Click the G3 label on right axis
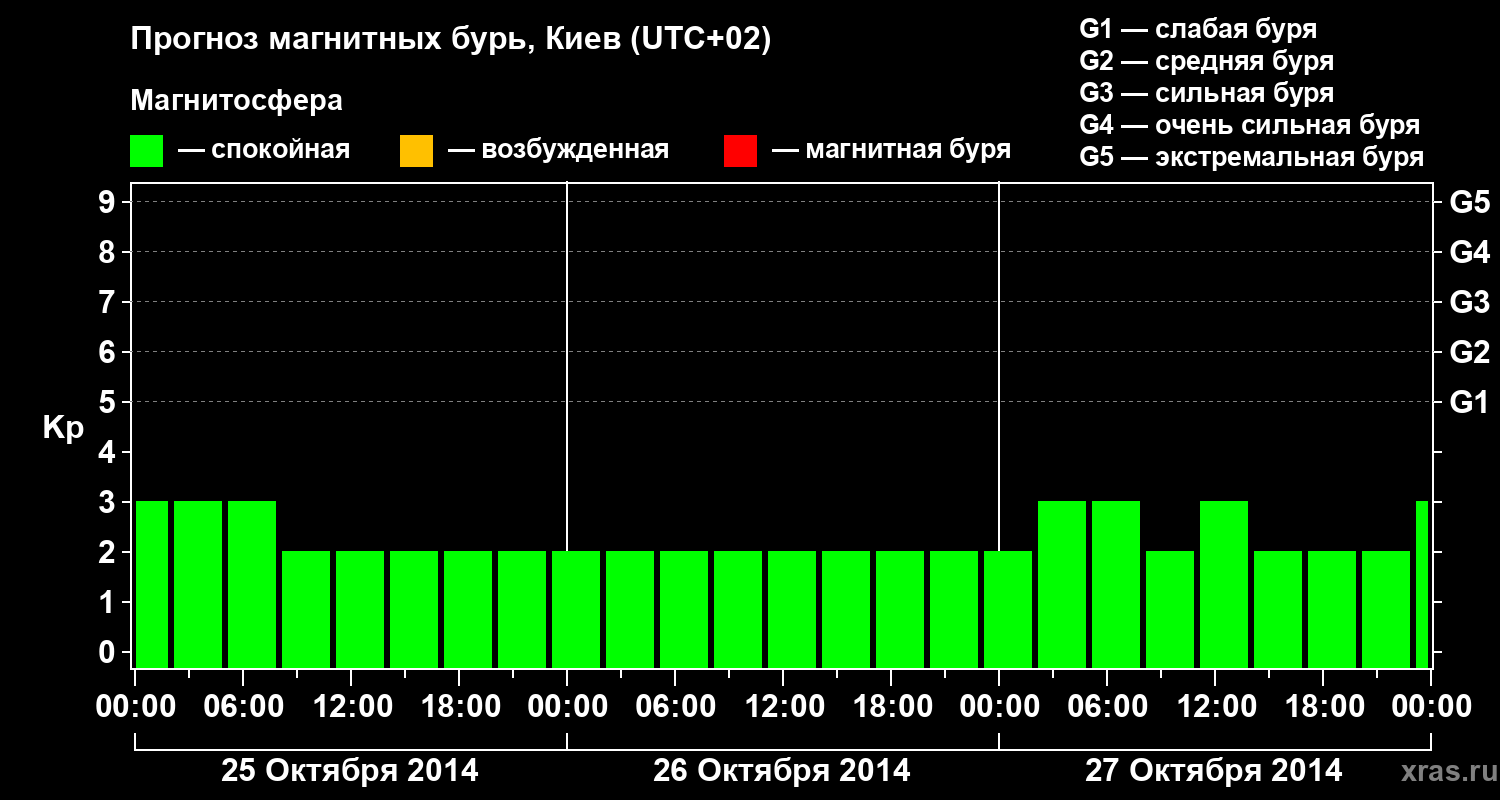 coord(1470,302)
